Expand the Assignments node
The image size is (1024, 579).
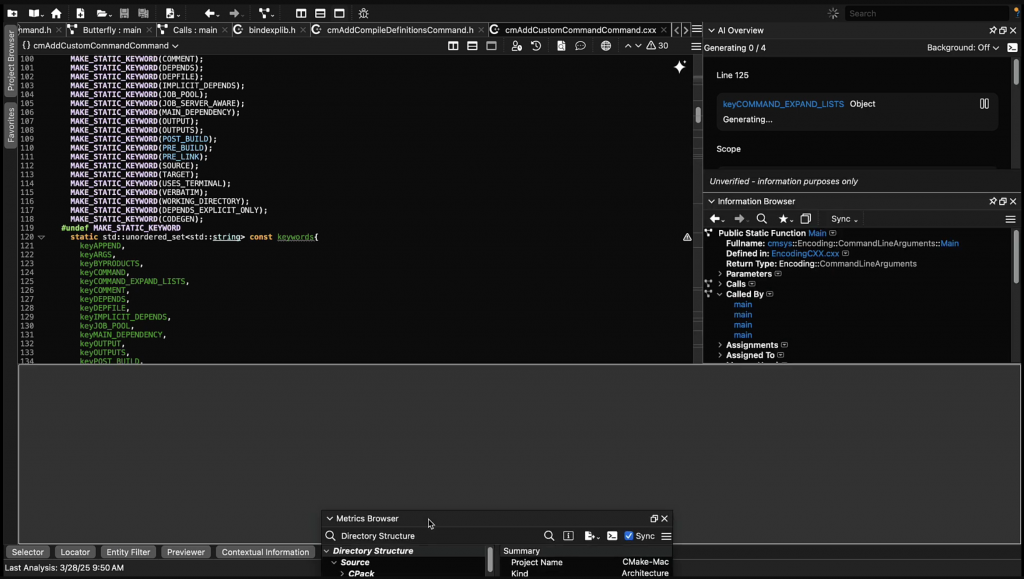coord(720,345)
